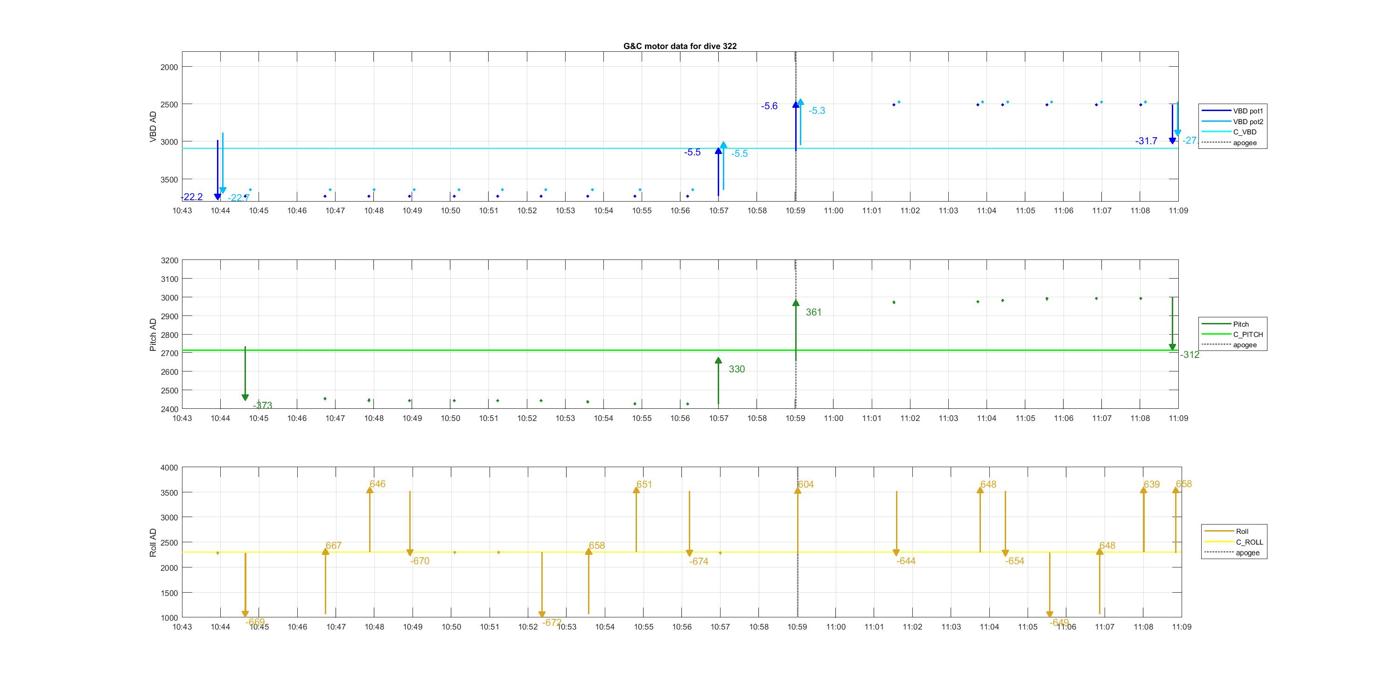Viewport: 1400px width, 693px height.
Task: Click the "646" roll value label
Action: click(377, 484)
